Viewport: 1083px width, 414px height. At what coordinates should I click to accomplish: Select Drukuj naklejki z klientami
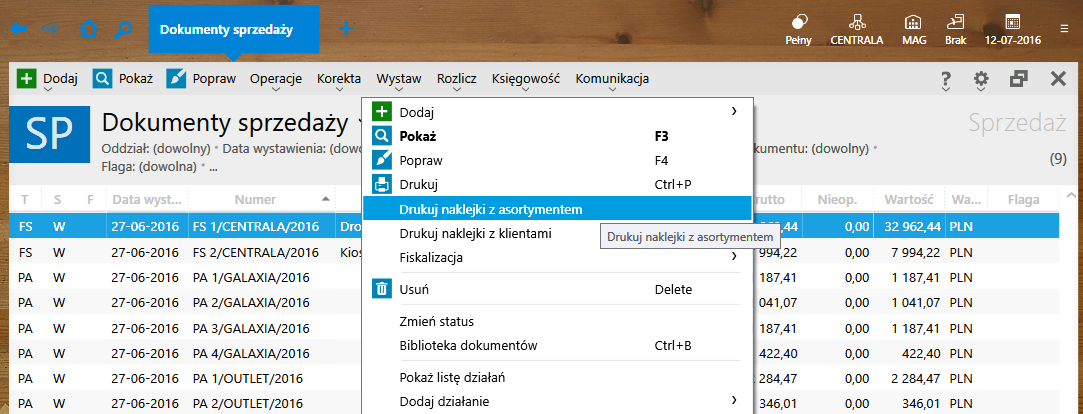(x=475, y=233)
